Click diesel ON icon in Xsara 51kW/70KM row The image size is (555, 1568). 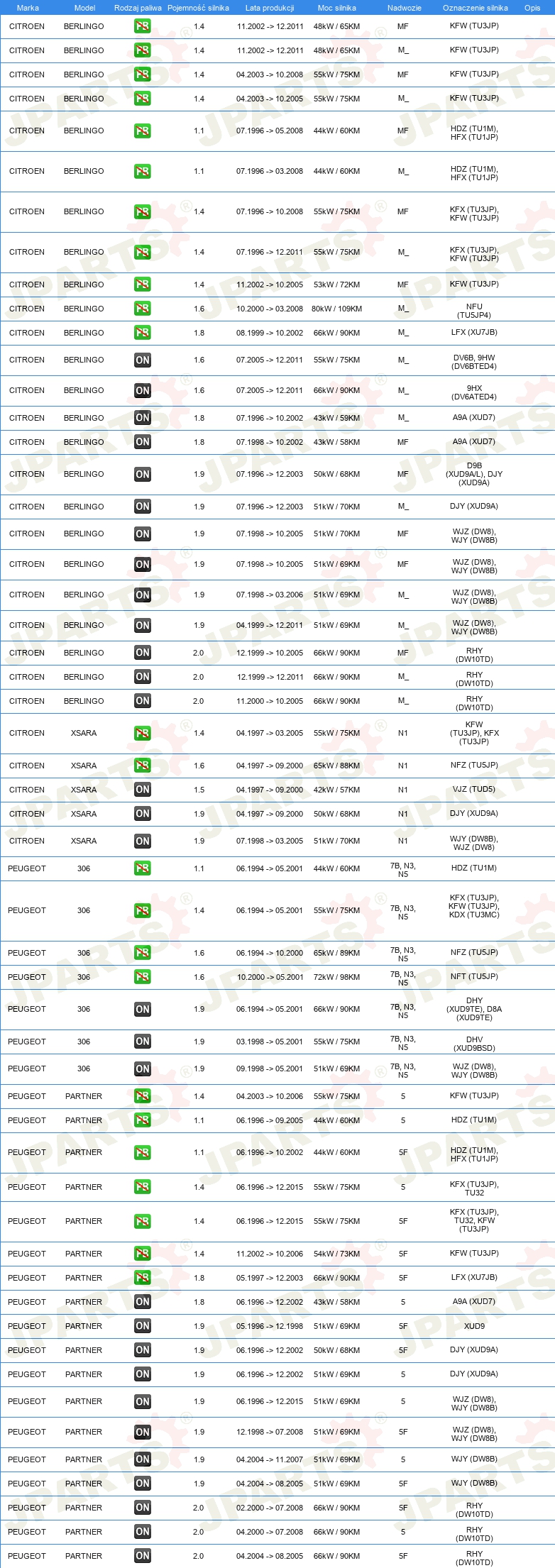pyautogui.click(x=143, y=841)
